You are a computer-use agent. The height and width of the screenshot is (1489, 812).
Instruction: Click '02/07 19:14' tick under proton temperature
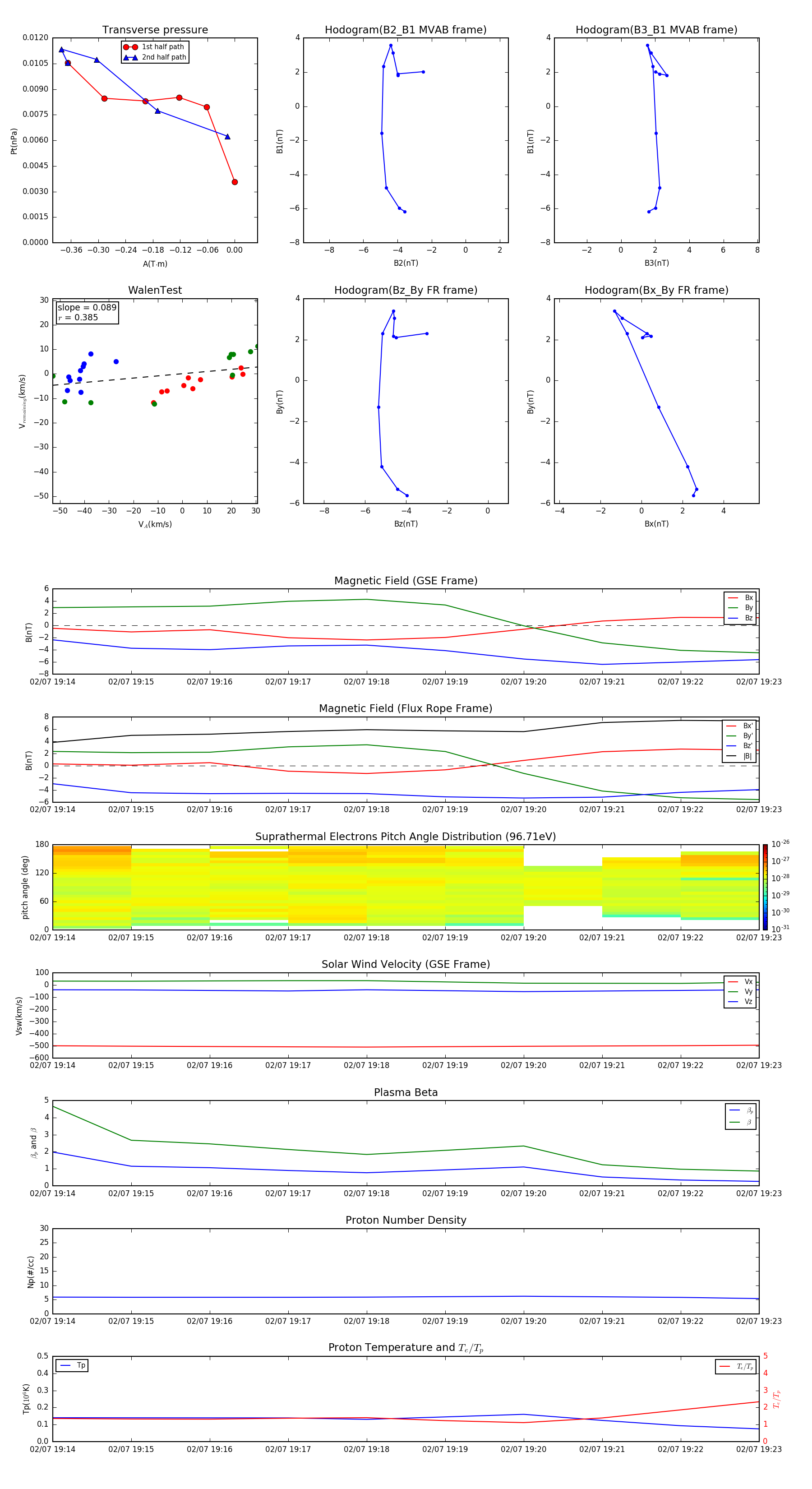point(53,1449)
